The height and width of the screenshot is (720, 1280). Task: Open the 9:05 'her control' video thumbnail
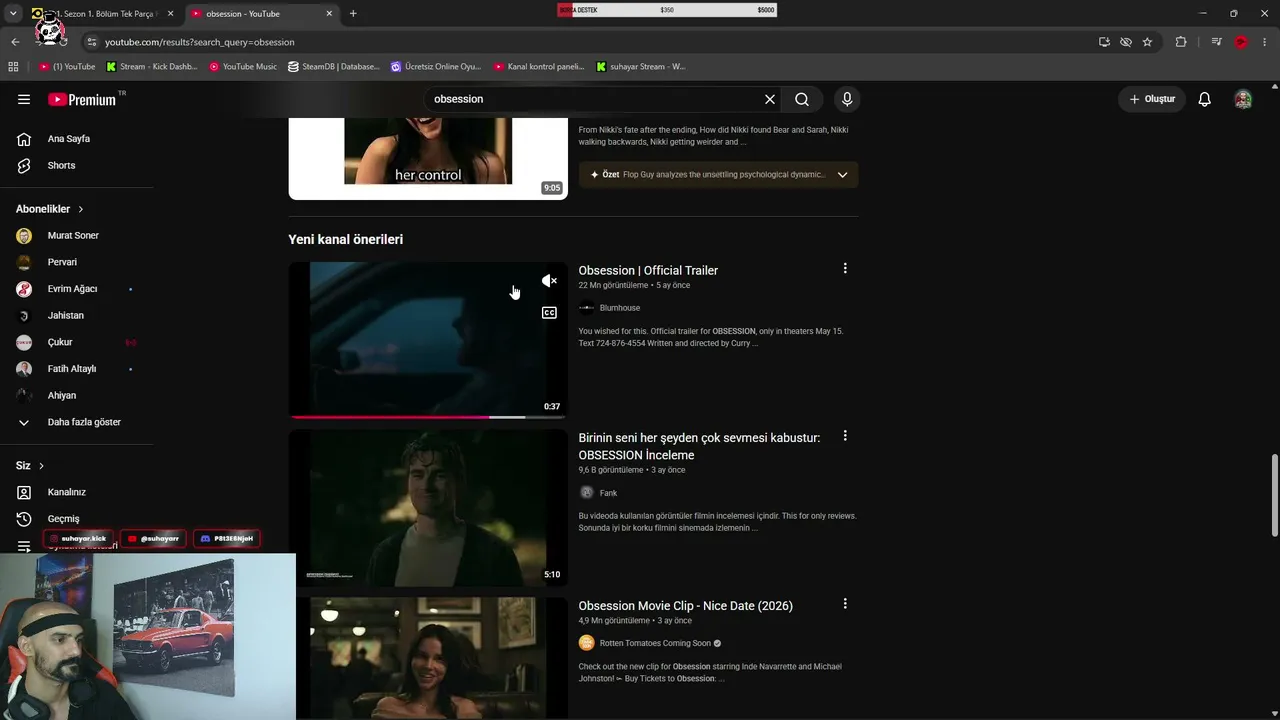(x=428, y=158)
